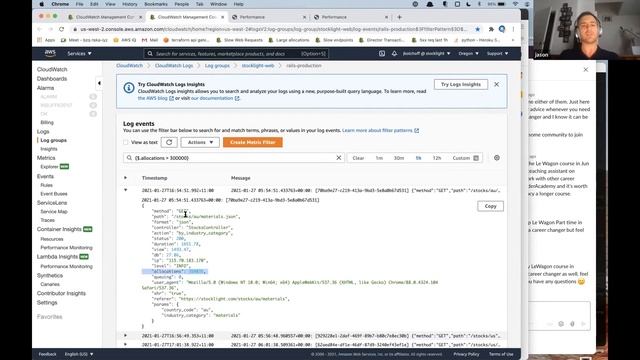
Task: Open the notifications bell icon
Action: point(394,53)
